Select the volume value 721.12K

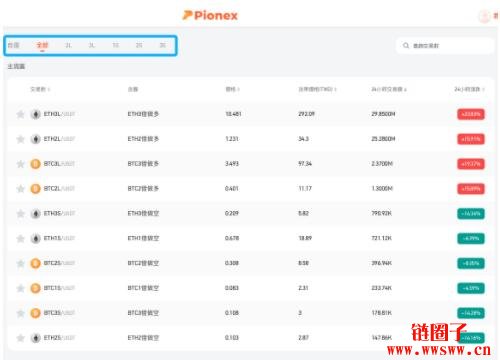point(382,239)
